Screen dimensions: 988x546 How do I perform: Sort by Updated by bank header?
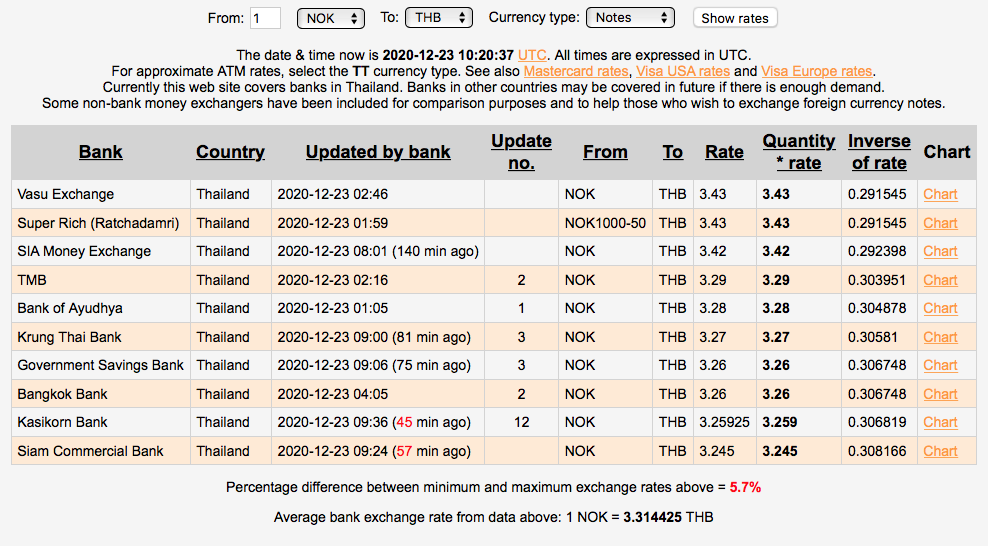click(x=378, y=152)
